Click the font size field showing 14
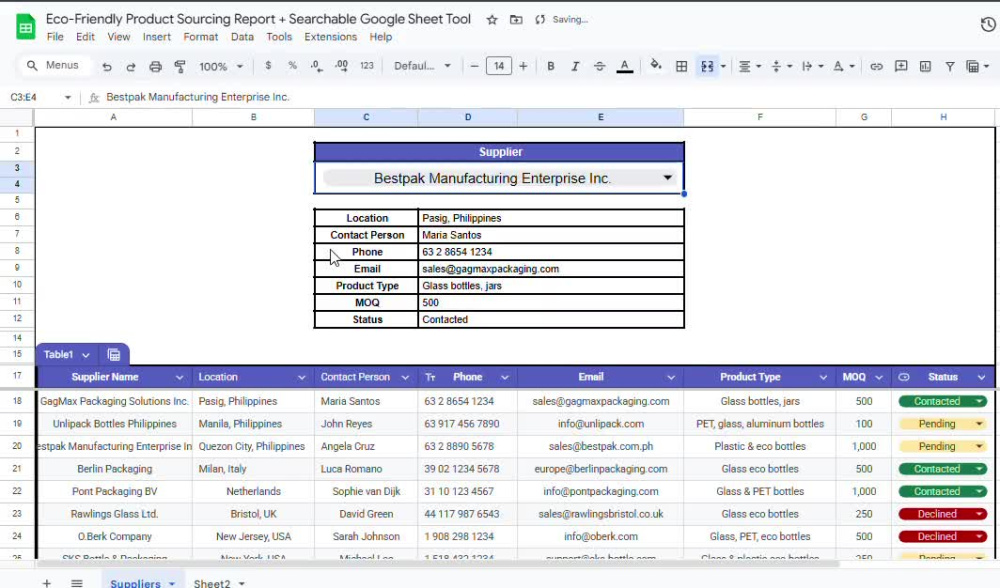Screen dimensions: 1000x588 click(x=499, y=66)
